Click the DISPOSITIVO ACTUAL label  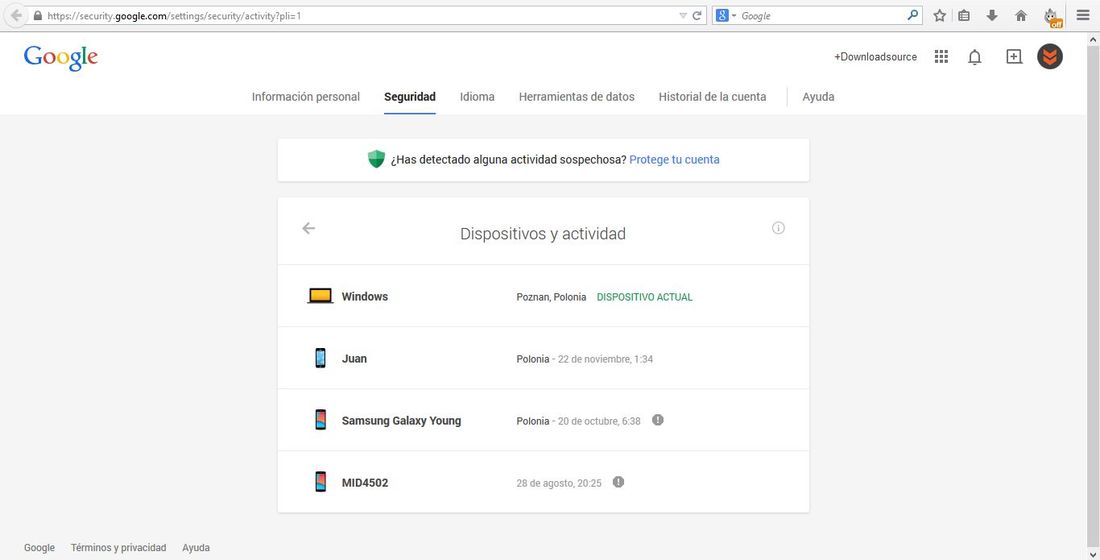point(644,297)
